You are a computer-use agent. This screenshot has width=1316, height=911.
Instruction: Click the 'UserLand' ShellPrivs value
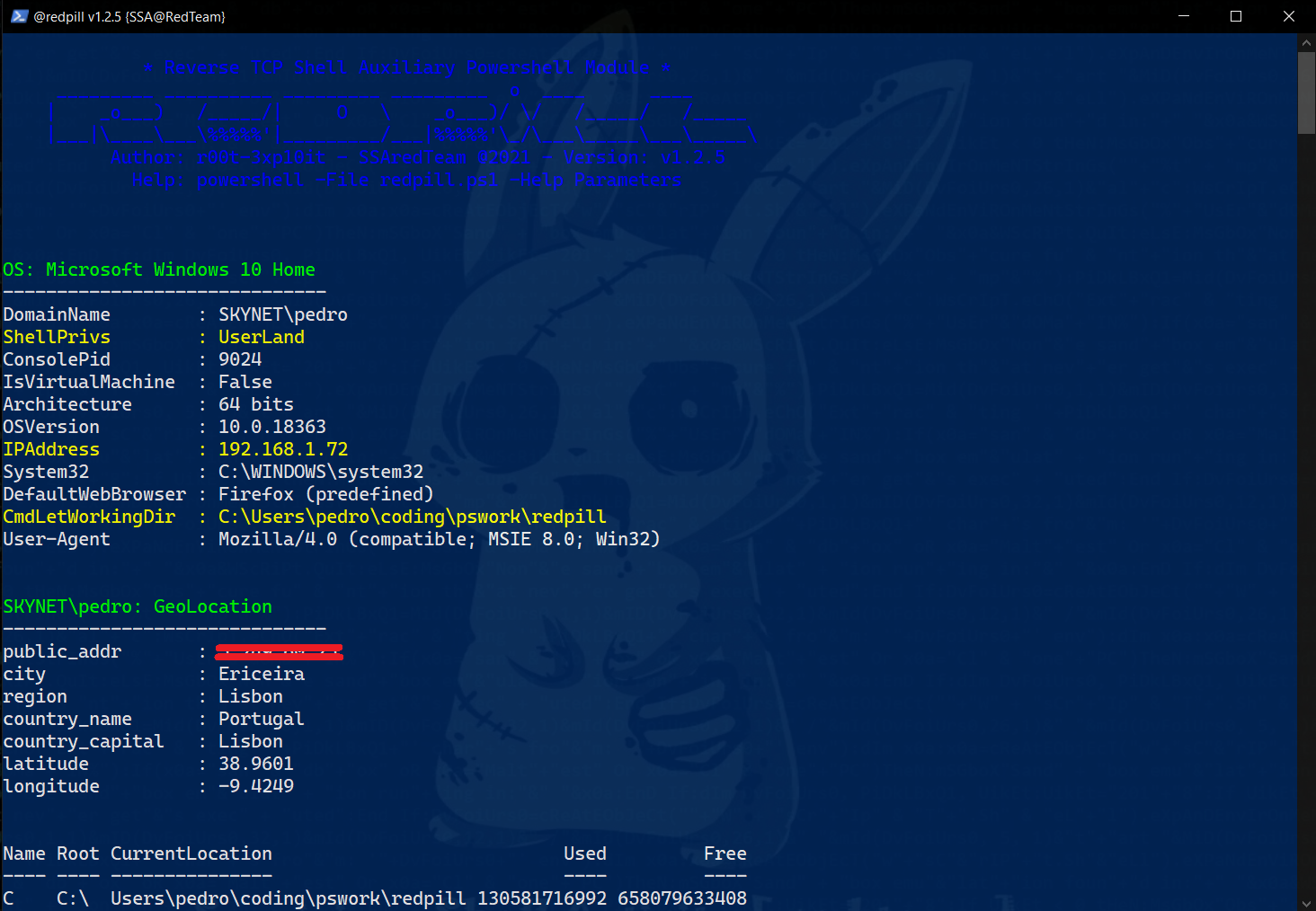pyautogui.click(x=262, y=337)
